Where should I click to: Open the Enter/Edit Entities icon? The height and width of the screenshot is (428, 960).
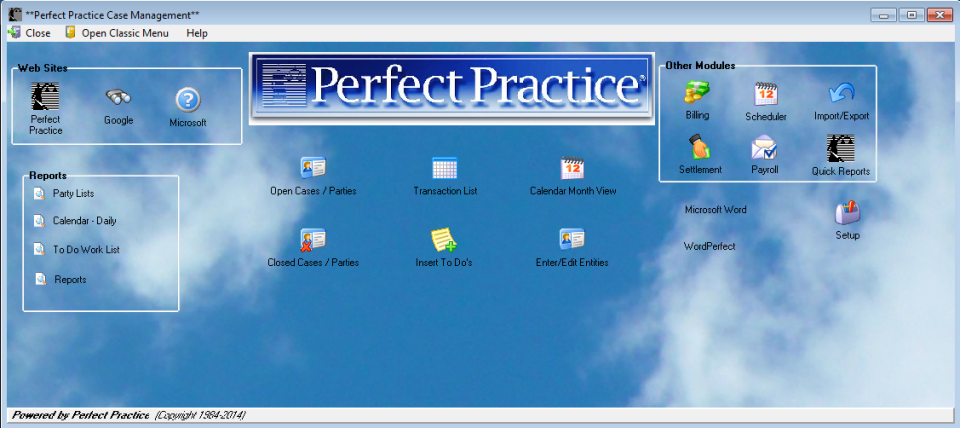coord(572,239)
